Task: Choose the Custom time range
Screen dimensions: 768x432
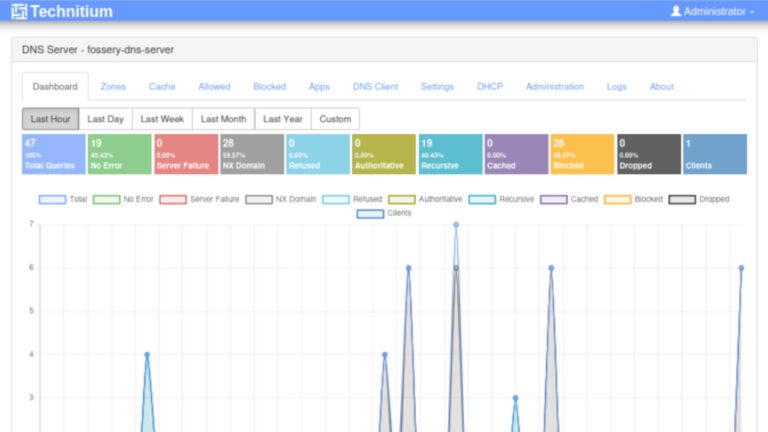Action: 335,119
